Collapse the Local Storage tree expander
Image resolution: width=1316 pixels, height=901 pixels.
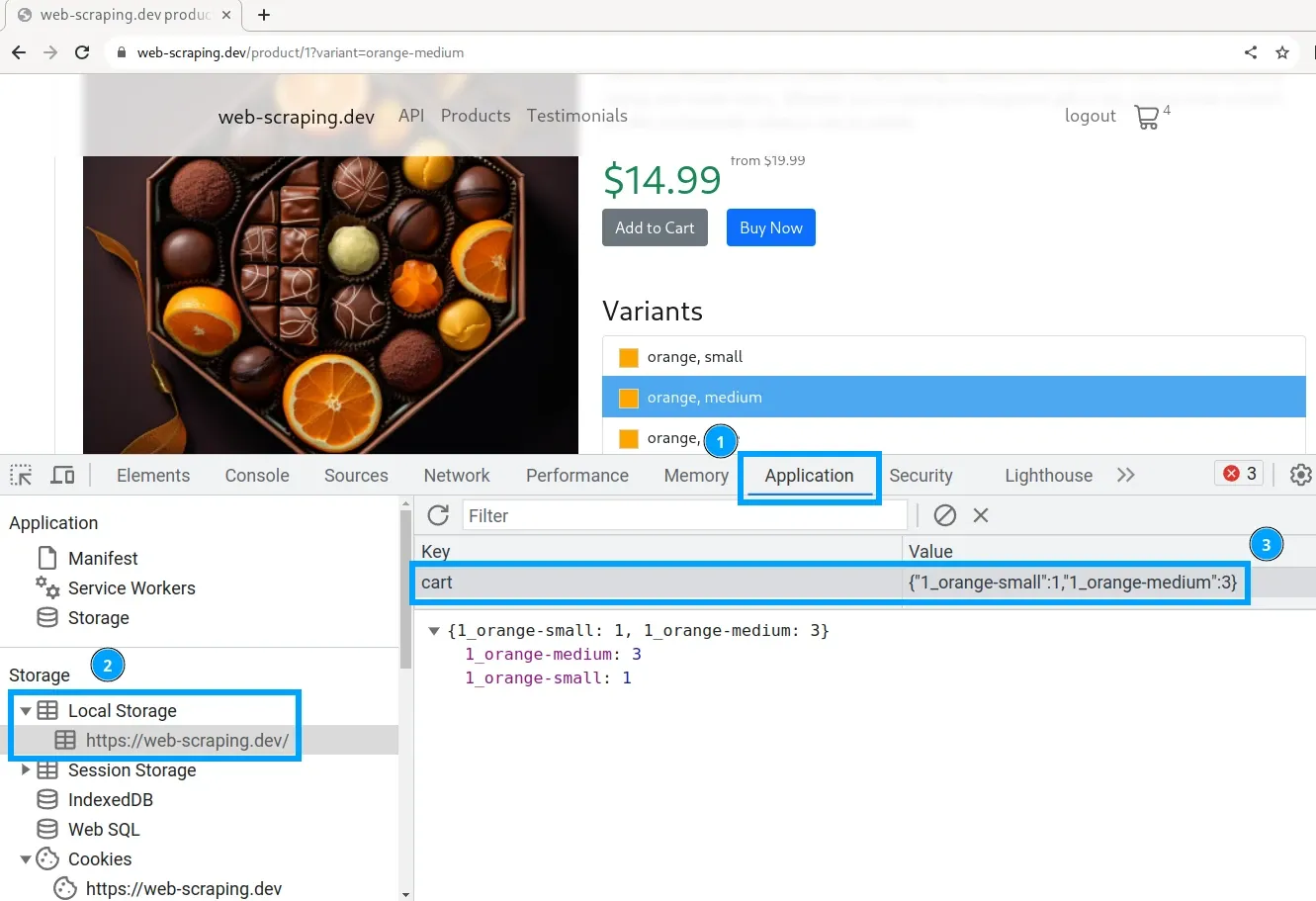point(25,710)
